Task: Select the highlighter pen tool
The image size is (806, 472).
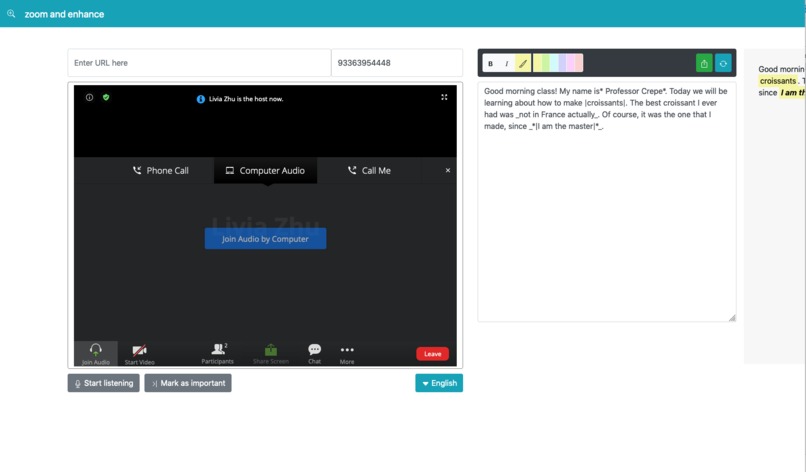Action: pos(523,63)
